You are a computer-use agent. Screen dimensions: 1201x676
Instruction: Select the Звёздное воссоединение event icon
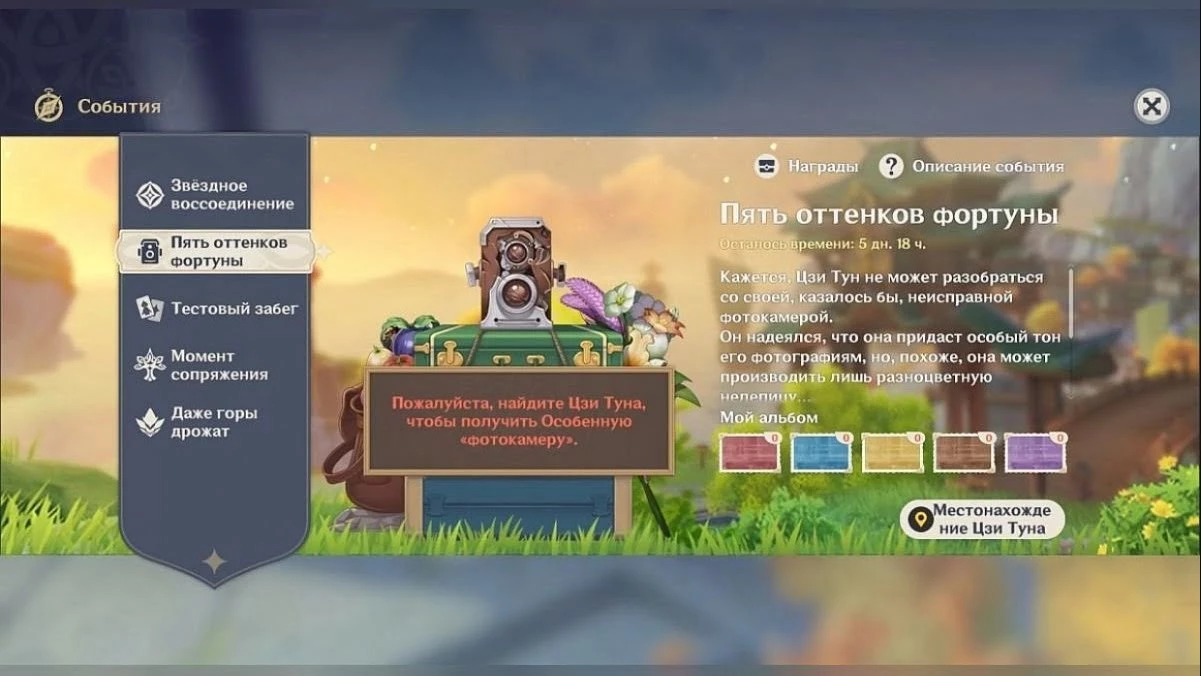(150, 195)
